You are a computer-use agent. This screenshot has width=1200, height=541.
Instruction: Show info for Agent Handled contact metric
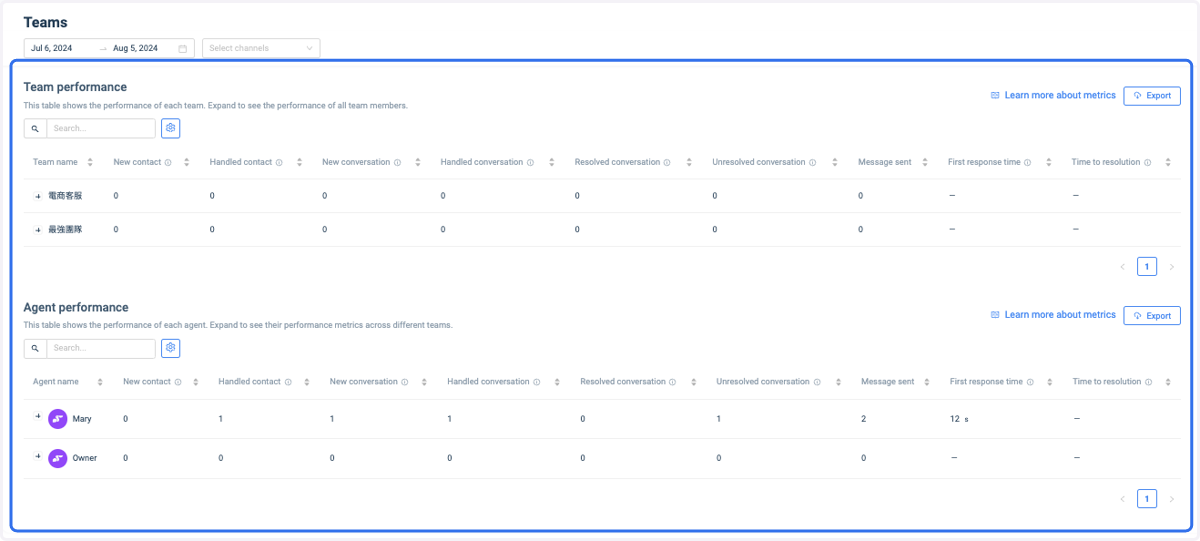click(288, 382)
